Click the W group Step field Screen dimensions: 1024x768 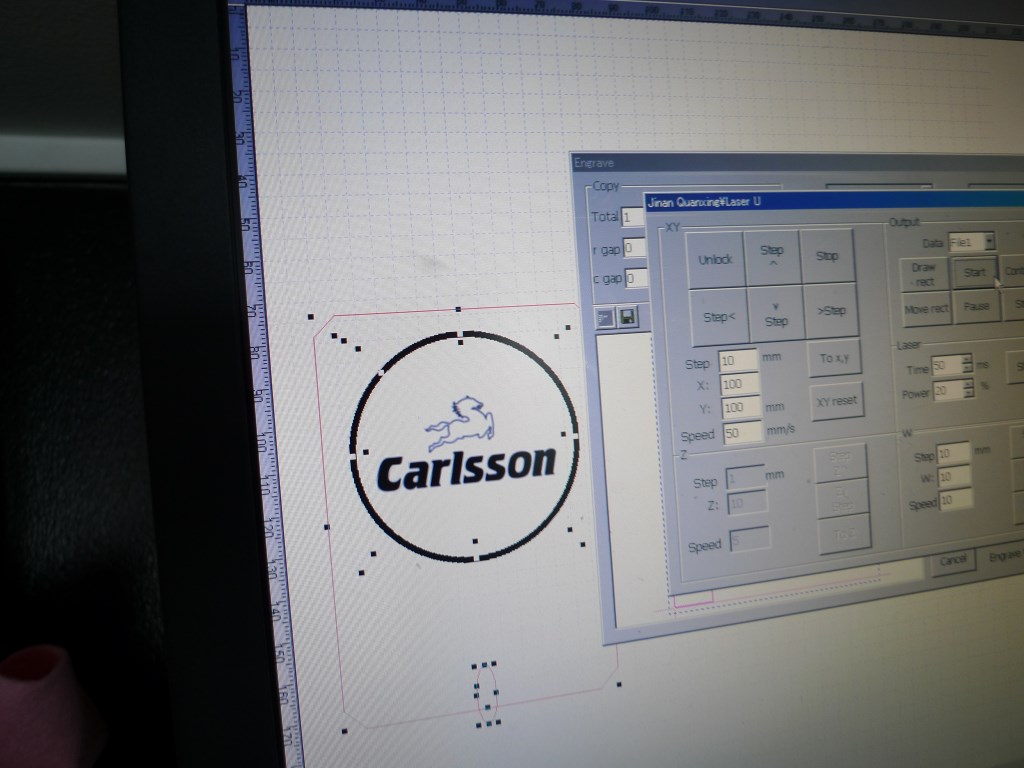point(953,453)
